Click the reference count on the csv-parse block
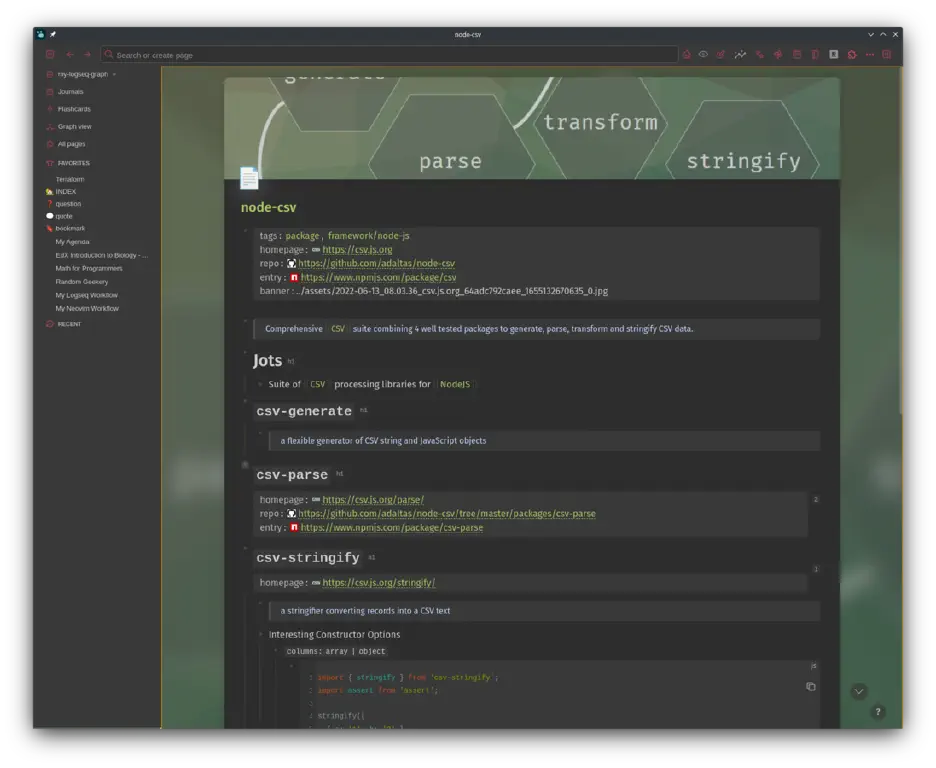The height and width of the screenshot is (768, 936). [x=815, y=499]
